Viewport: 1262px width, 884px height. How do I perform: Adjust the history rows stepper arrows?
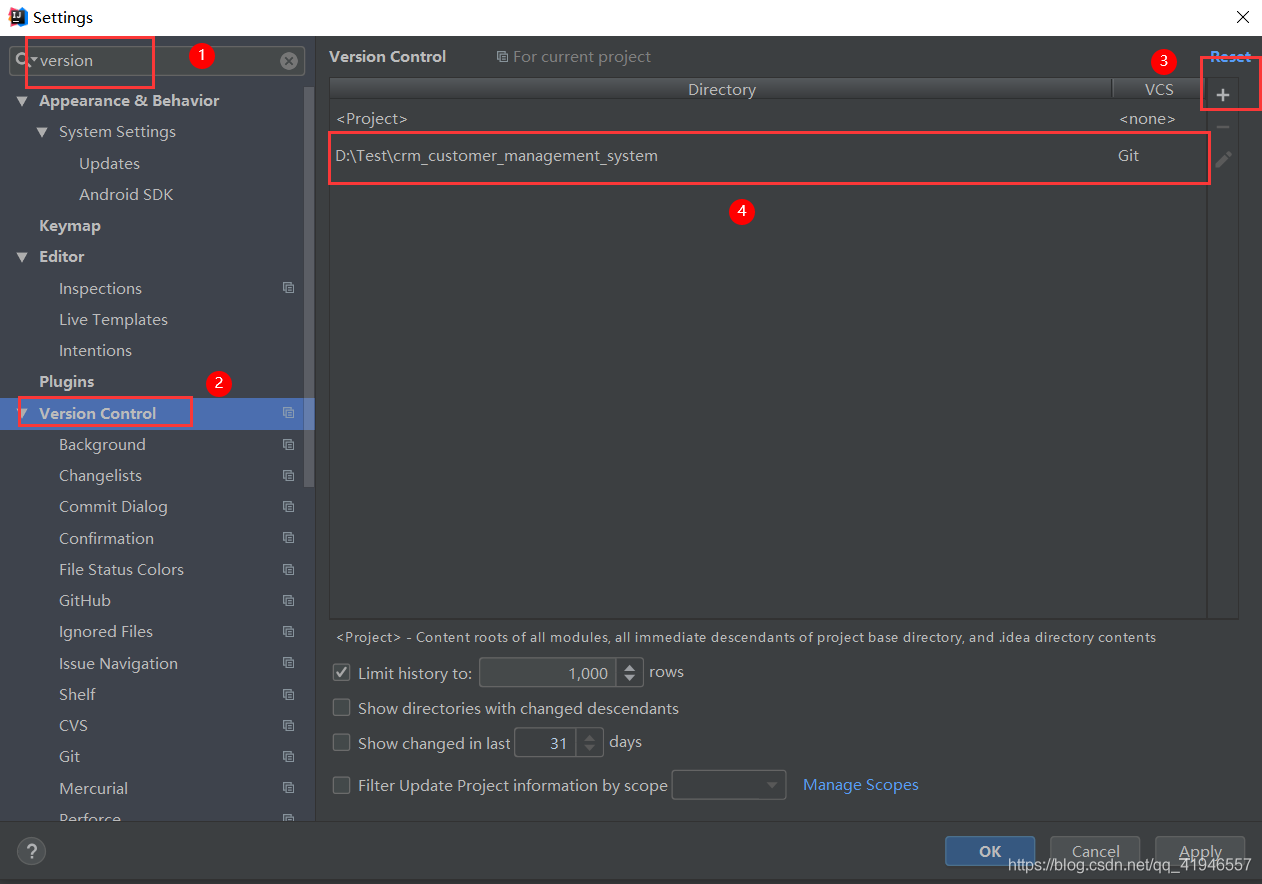[629, 673]
